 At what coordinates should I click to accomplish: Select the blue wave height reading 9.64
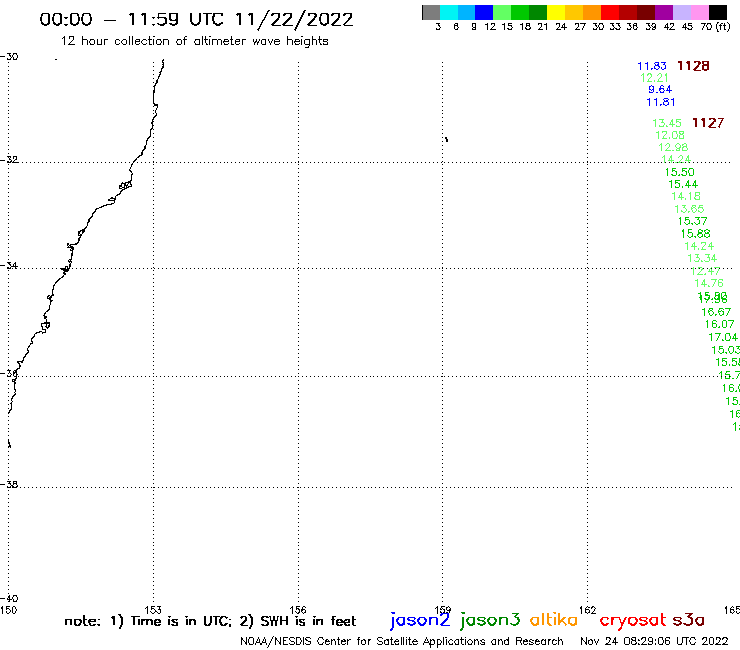click(x=660, y=89)
